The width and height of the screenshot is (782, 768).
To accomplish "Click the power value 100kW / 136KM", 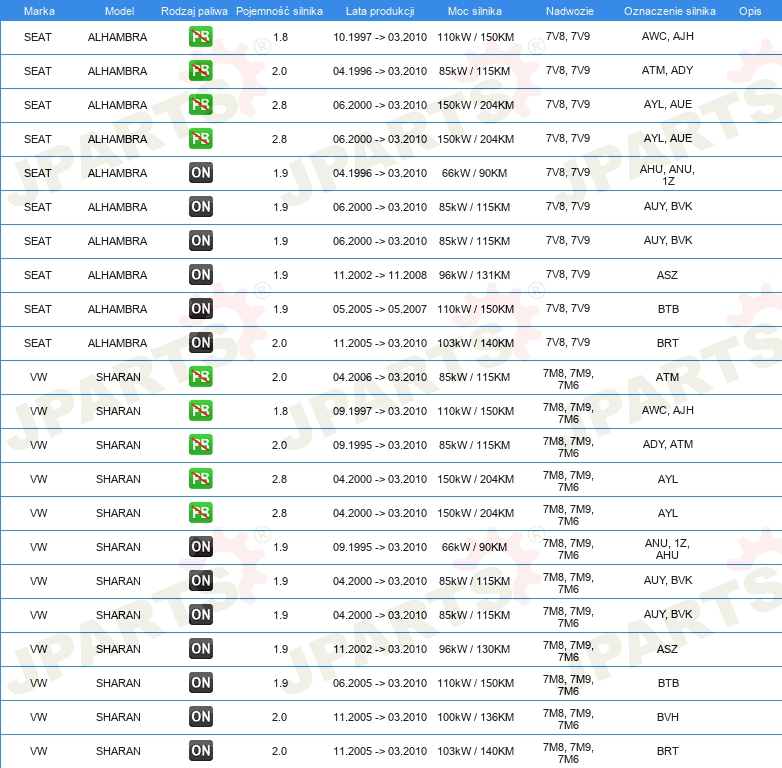I will [475, 717].
